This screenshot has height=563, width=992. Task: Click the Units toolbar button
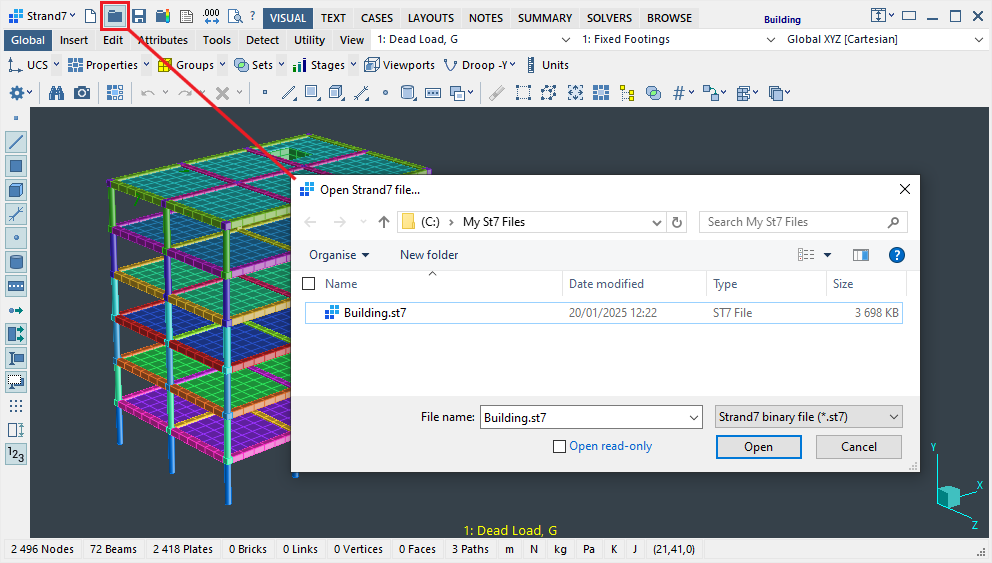pos(548,65)
